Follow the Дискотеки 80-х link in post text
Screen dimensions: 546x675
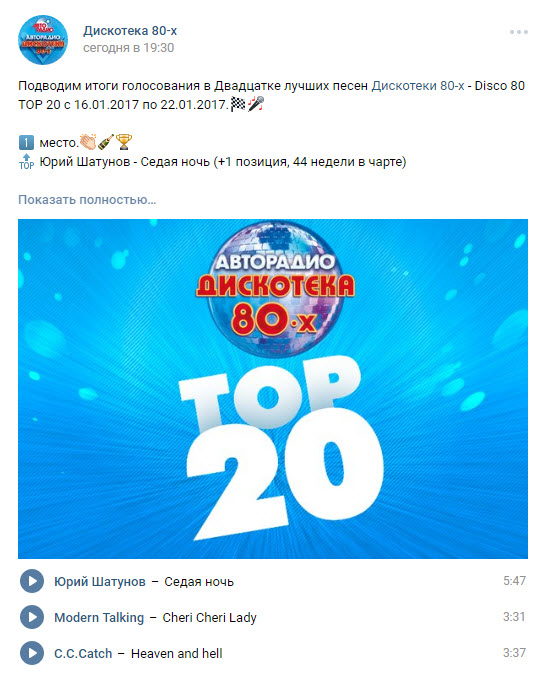(x=418, y=86)
